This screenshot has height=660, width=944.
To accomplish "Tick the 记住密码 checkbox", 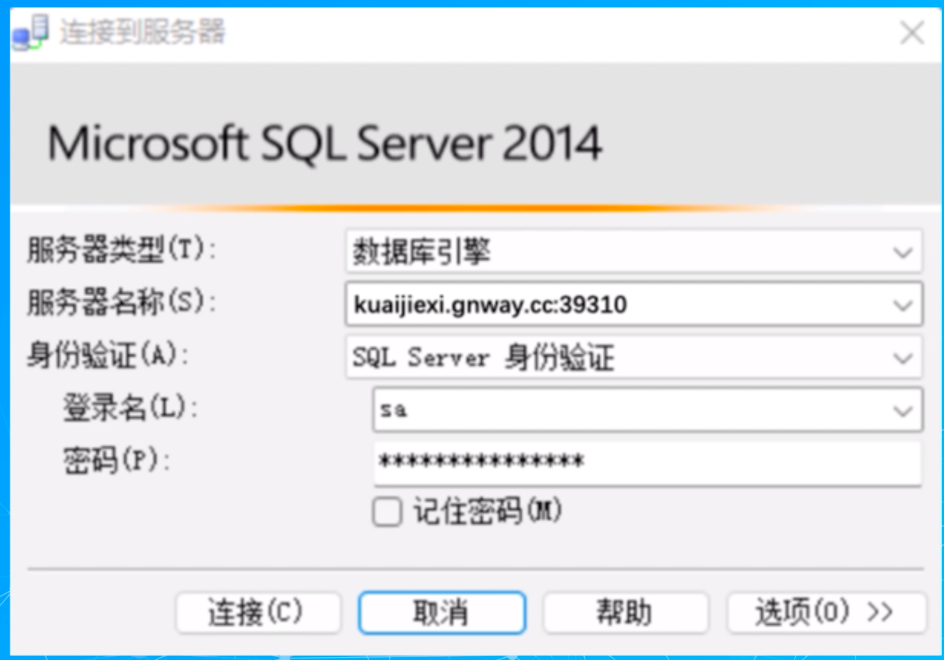I will pos(387,512).
